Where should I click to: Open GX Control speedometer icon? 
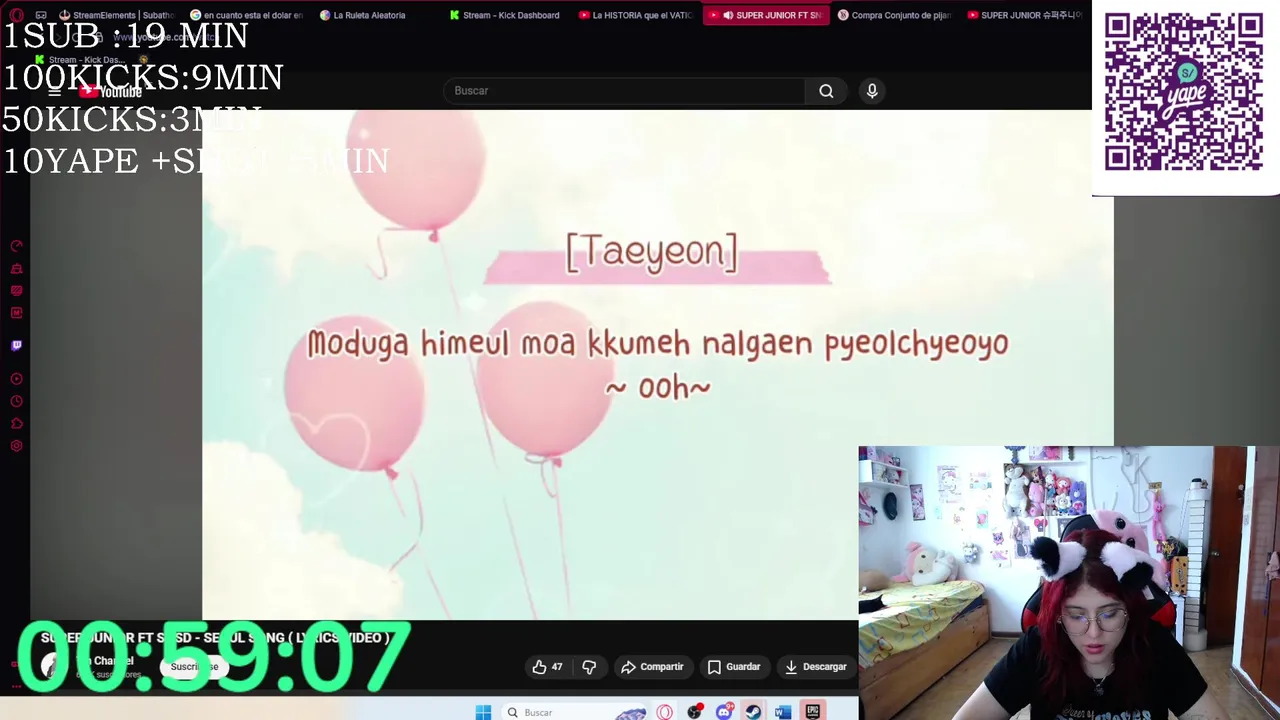16,246
